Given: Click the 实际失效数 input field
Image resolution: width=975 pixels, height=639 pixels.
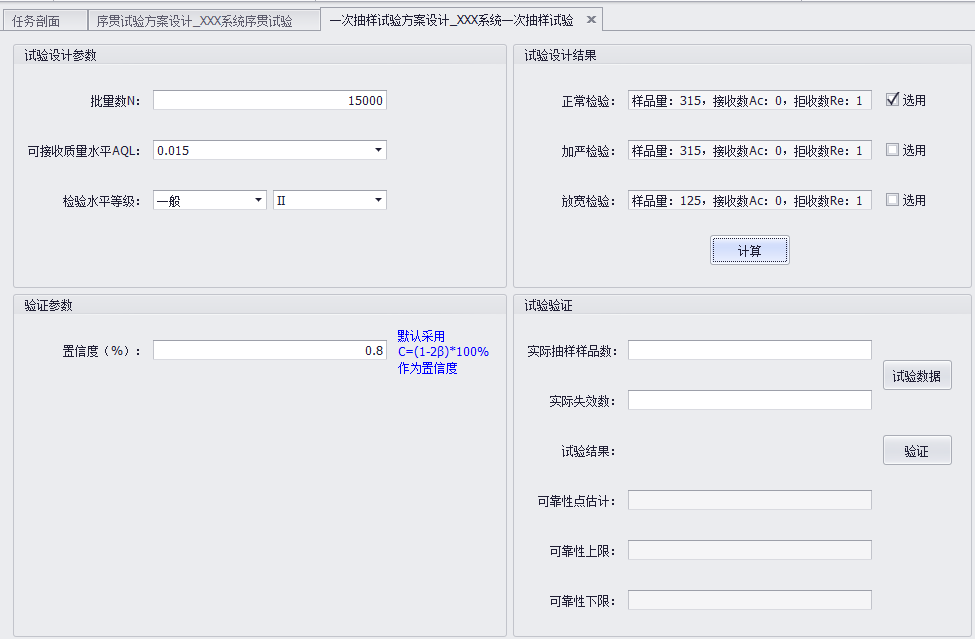Looking at the screenshot, I should click(749, 399).
